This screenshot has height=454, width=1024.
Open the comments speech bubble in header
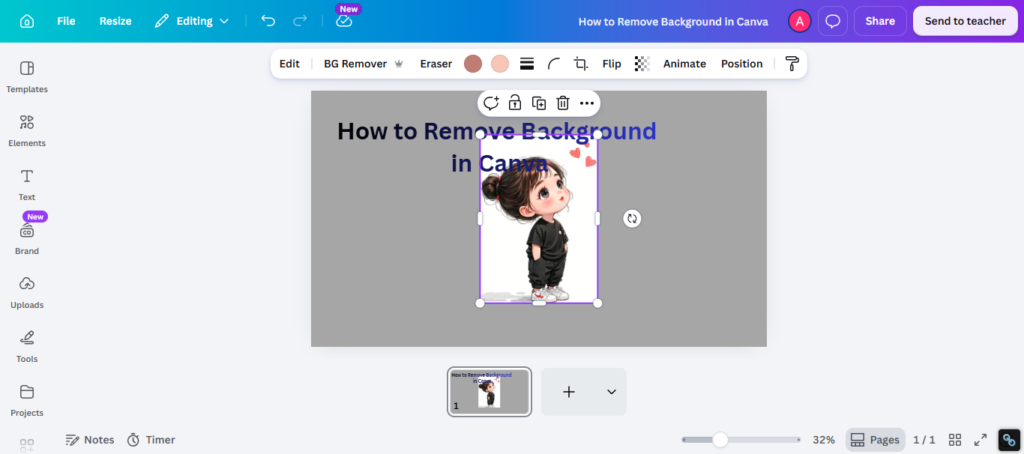pos(833,21)
